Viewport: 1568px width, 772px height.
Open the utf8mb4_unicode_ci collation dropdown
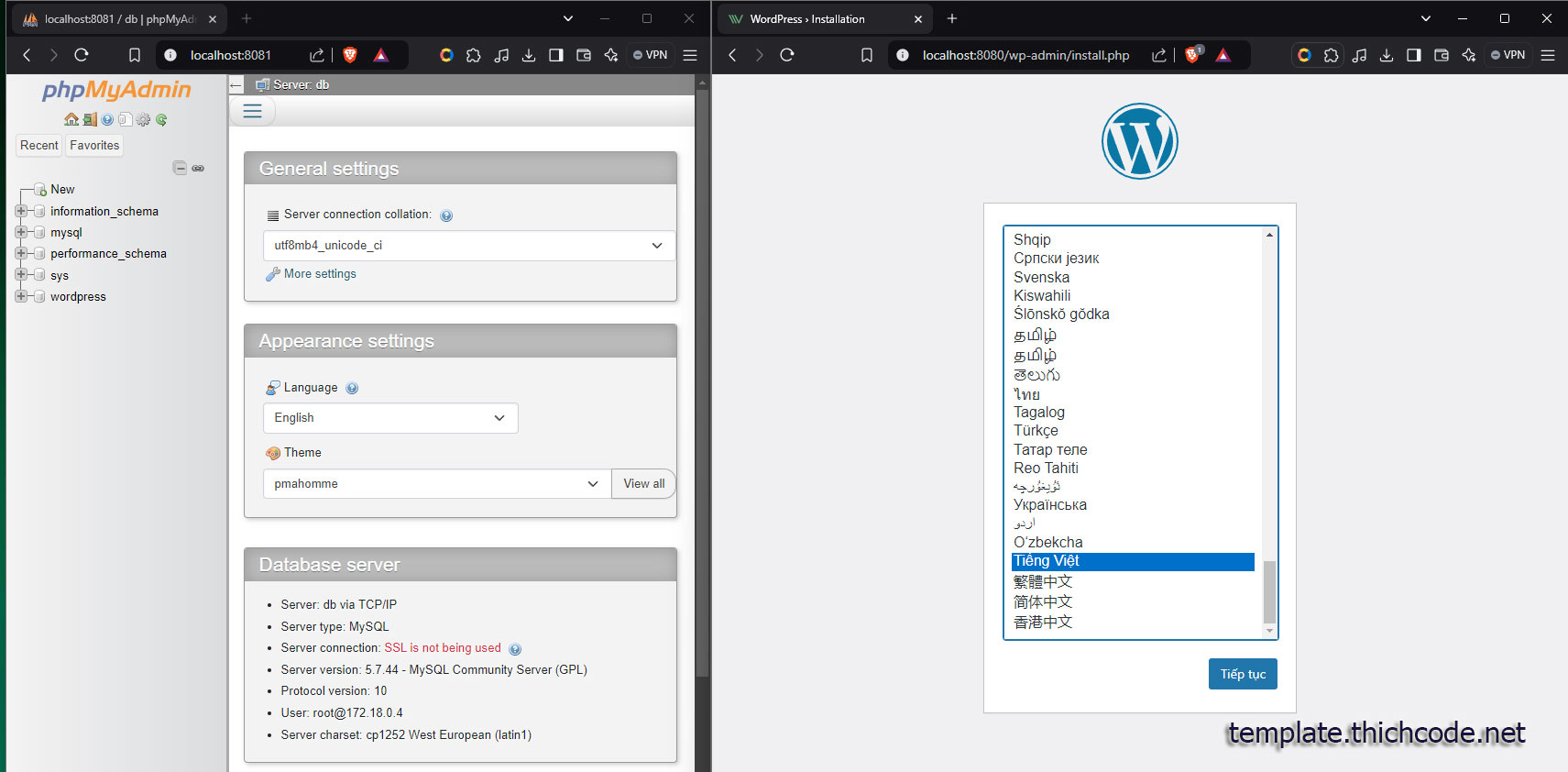[468, 246]
